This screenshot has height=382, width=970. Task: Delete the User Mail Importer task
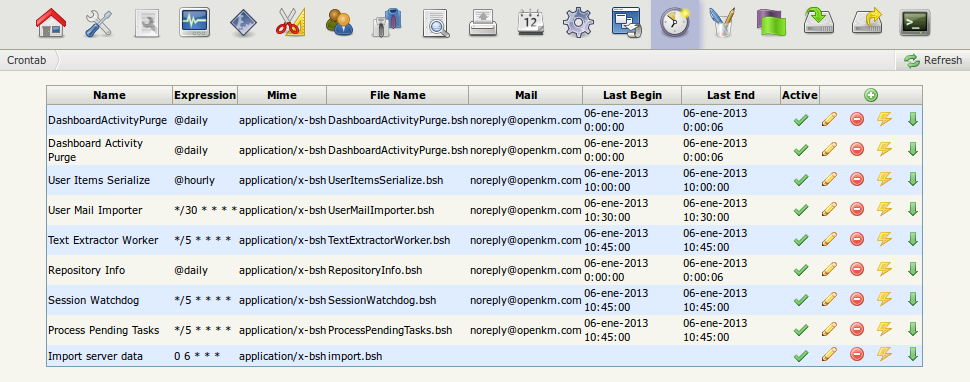(857, 209)
